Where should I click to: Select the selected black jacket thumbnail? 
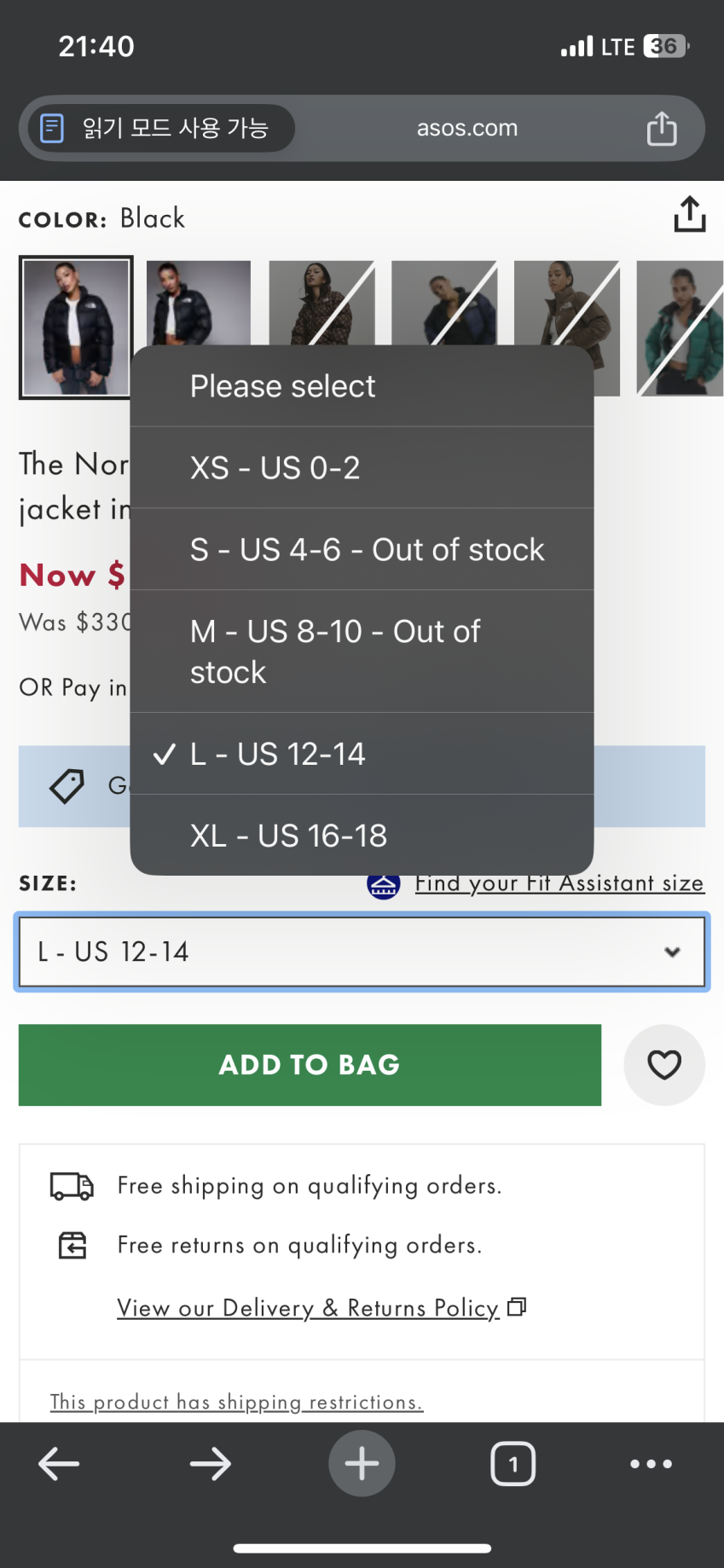(76, 327)
